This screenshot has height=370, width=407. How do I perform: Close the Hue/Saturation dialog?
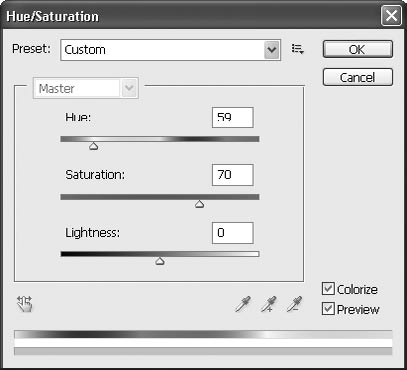(x=391, y=16)
